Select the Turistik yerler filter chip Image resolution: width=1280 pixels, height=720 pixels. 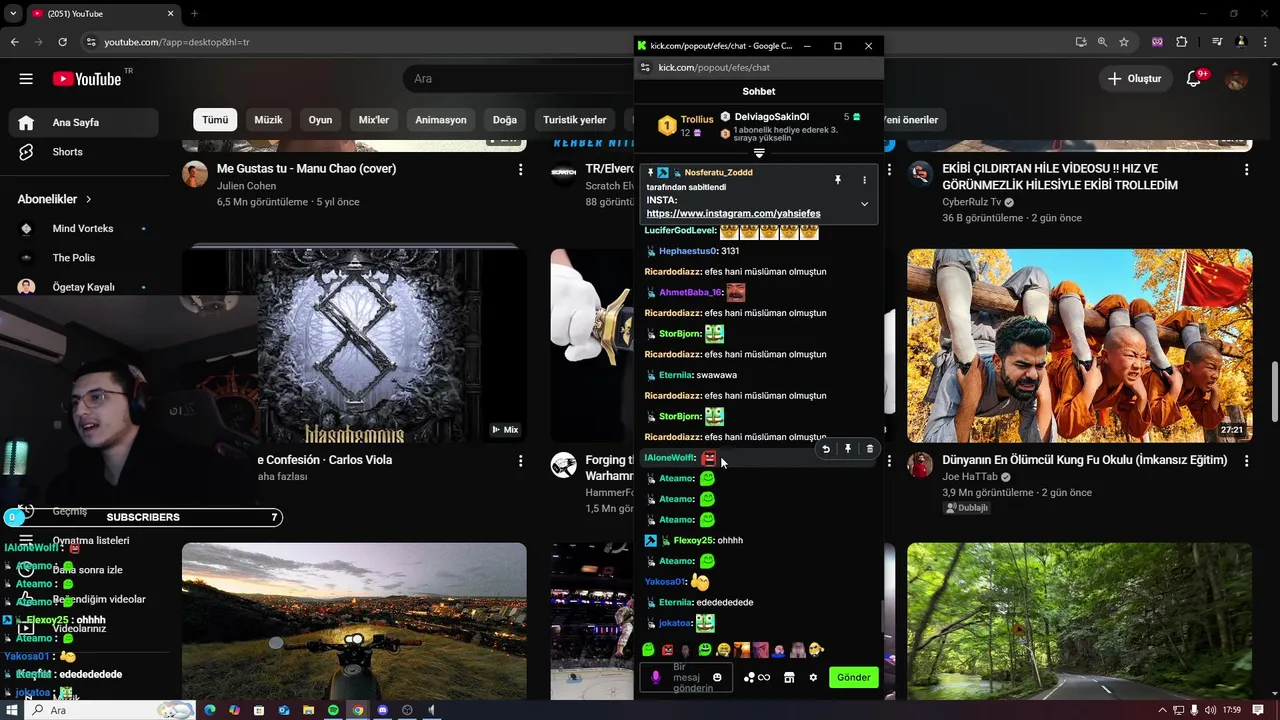(x=575, y=120)
